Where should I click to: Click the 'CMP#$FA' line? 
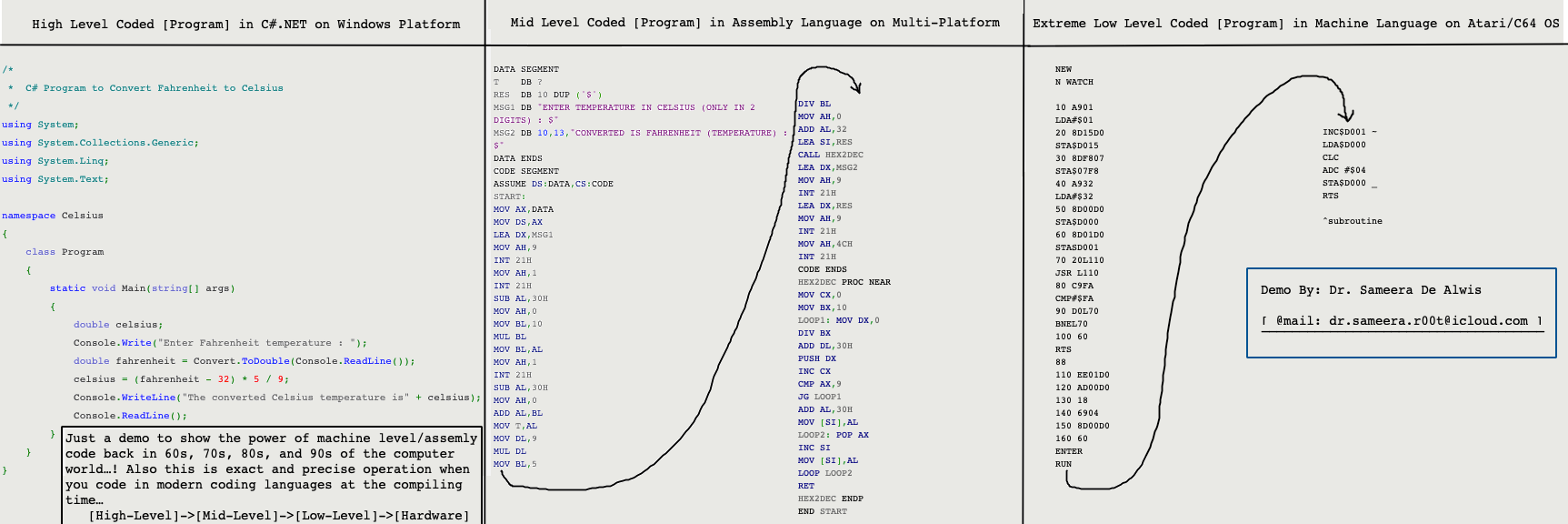coord(1074,298)
